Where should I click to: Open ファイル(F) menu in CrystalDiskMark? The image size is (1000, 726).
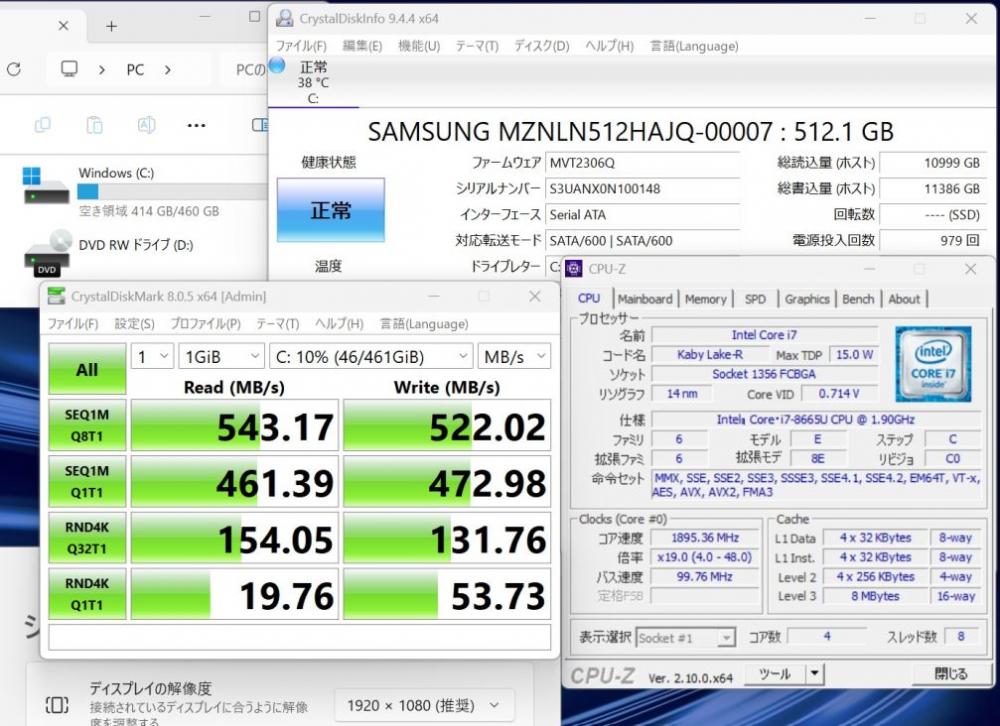(x=73, y=324)
